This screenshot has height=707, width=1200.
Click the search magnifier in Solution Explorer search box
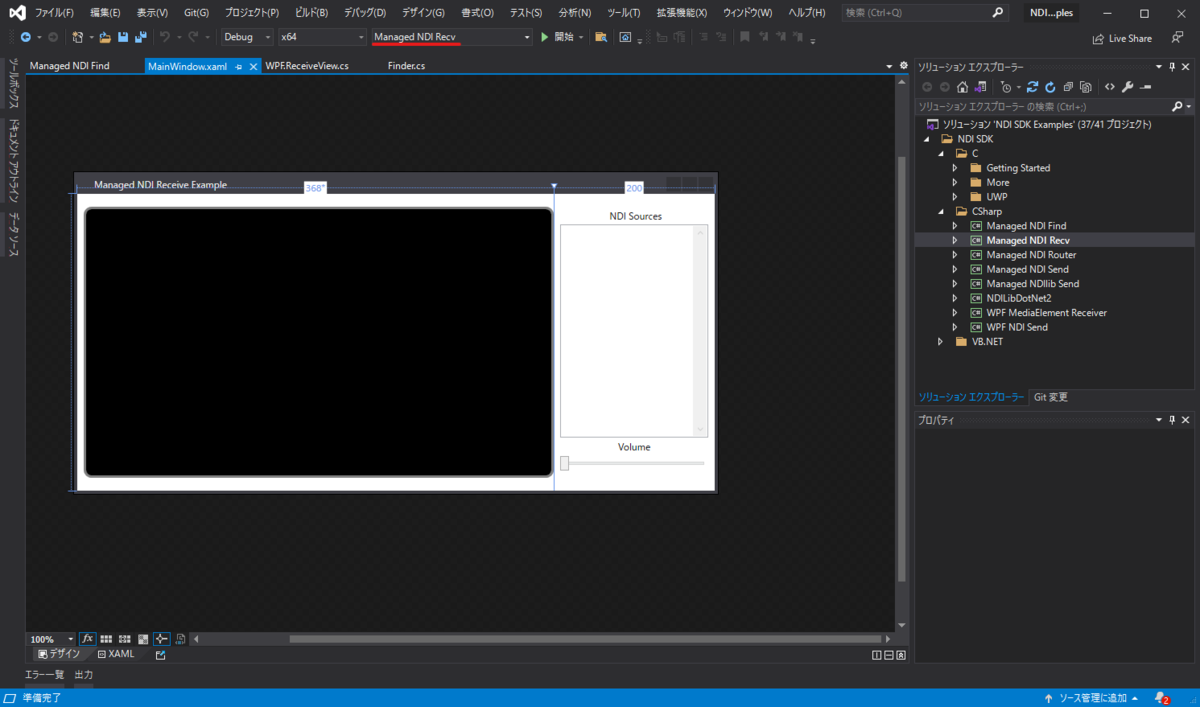[x=1177, y=106]
